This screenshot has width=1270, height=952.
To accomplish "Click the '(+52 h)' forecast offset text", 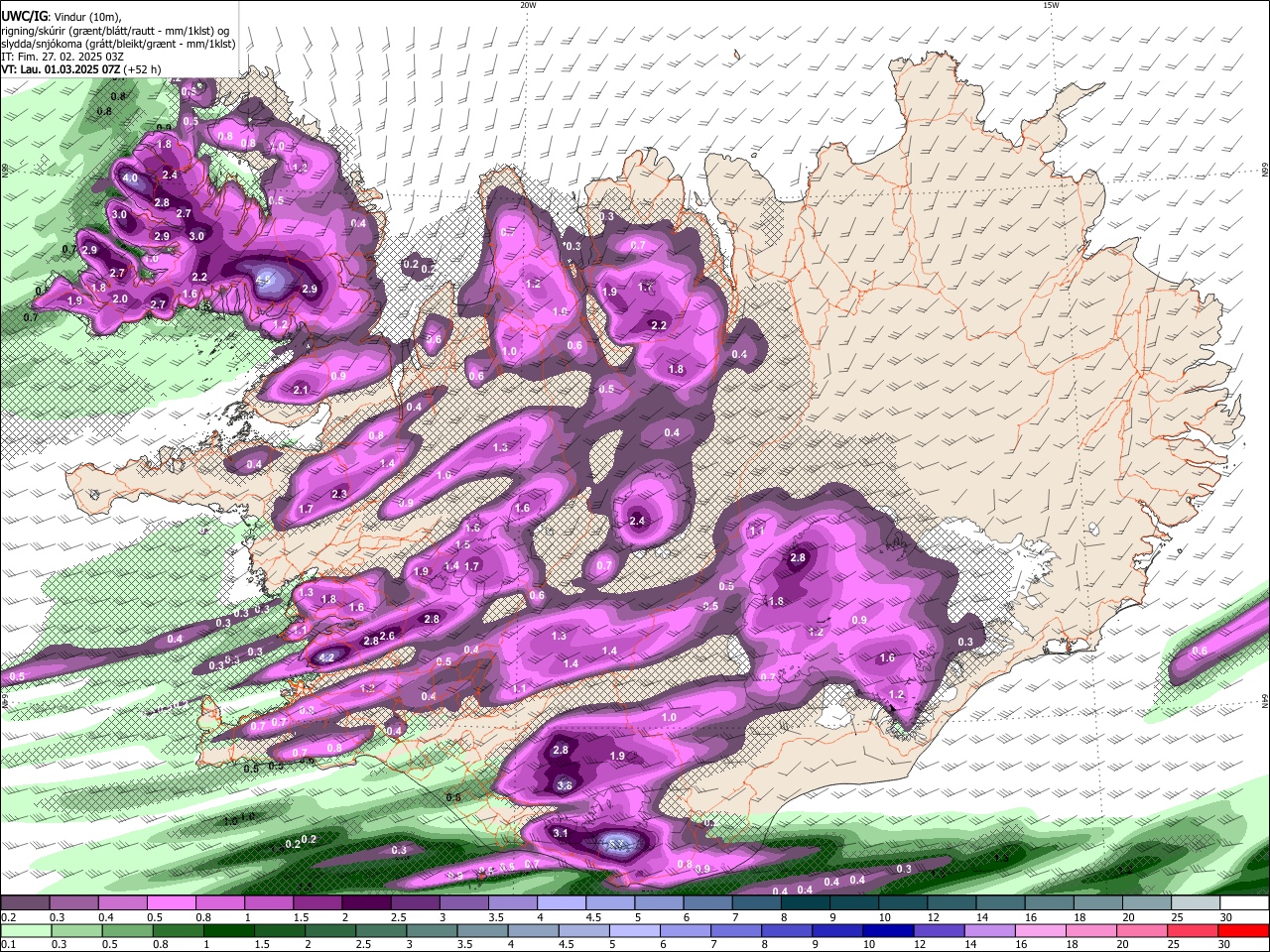I will [144, 70].
